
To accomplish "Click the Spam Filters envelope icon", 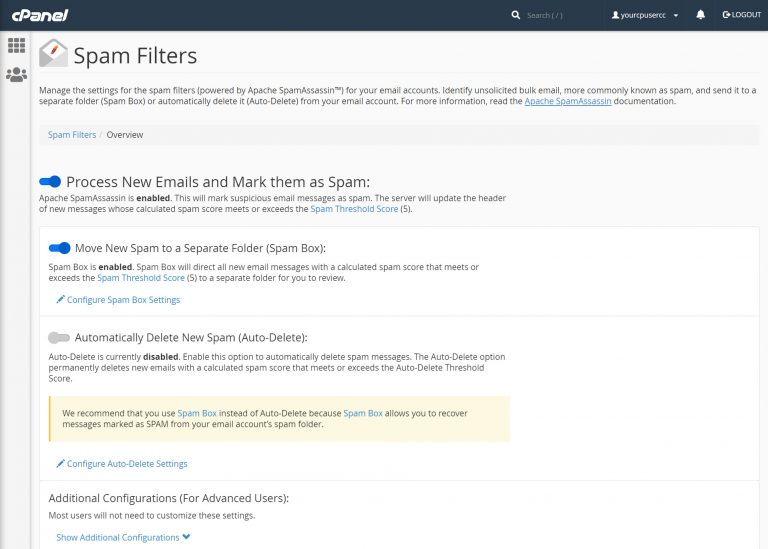I will (x=53, y=54).
